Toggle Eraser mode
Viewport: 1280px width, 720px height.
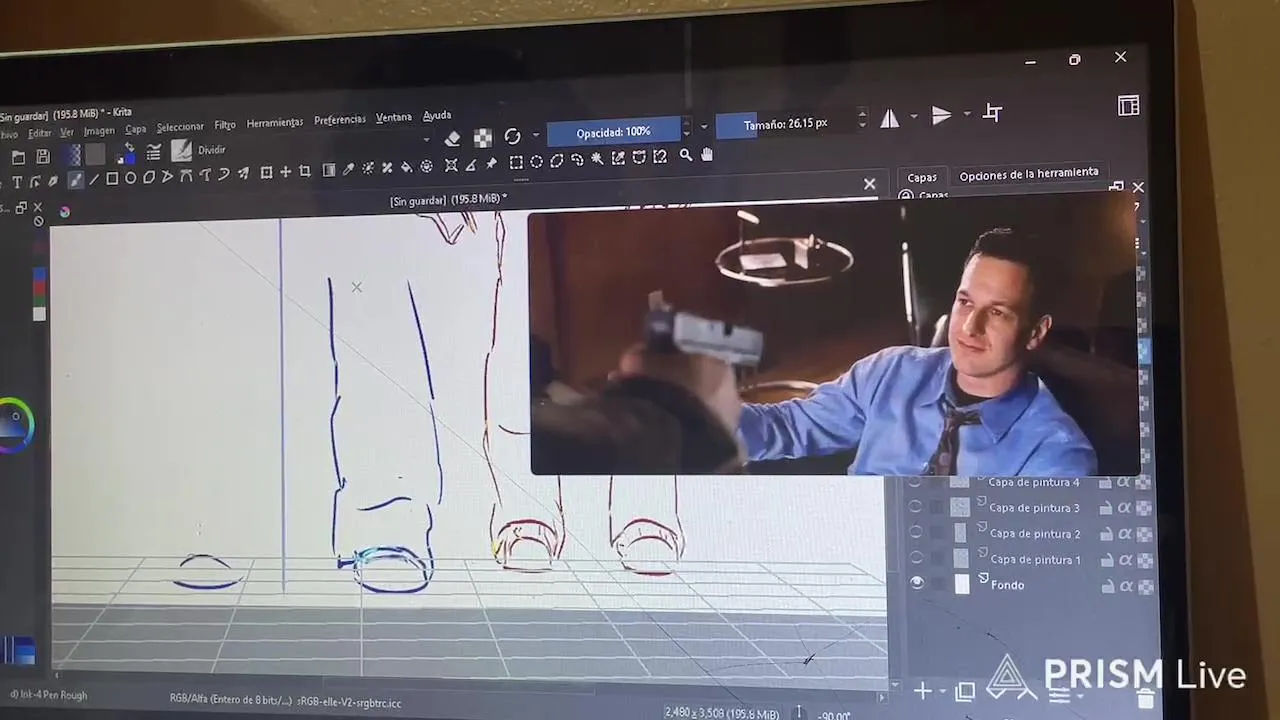coord(453,138)
